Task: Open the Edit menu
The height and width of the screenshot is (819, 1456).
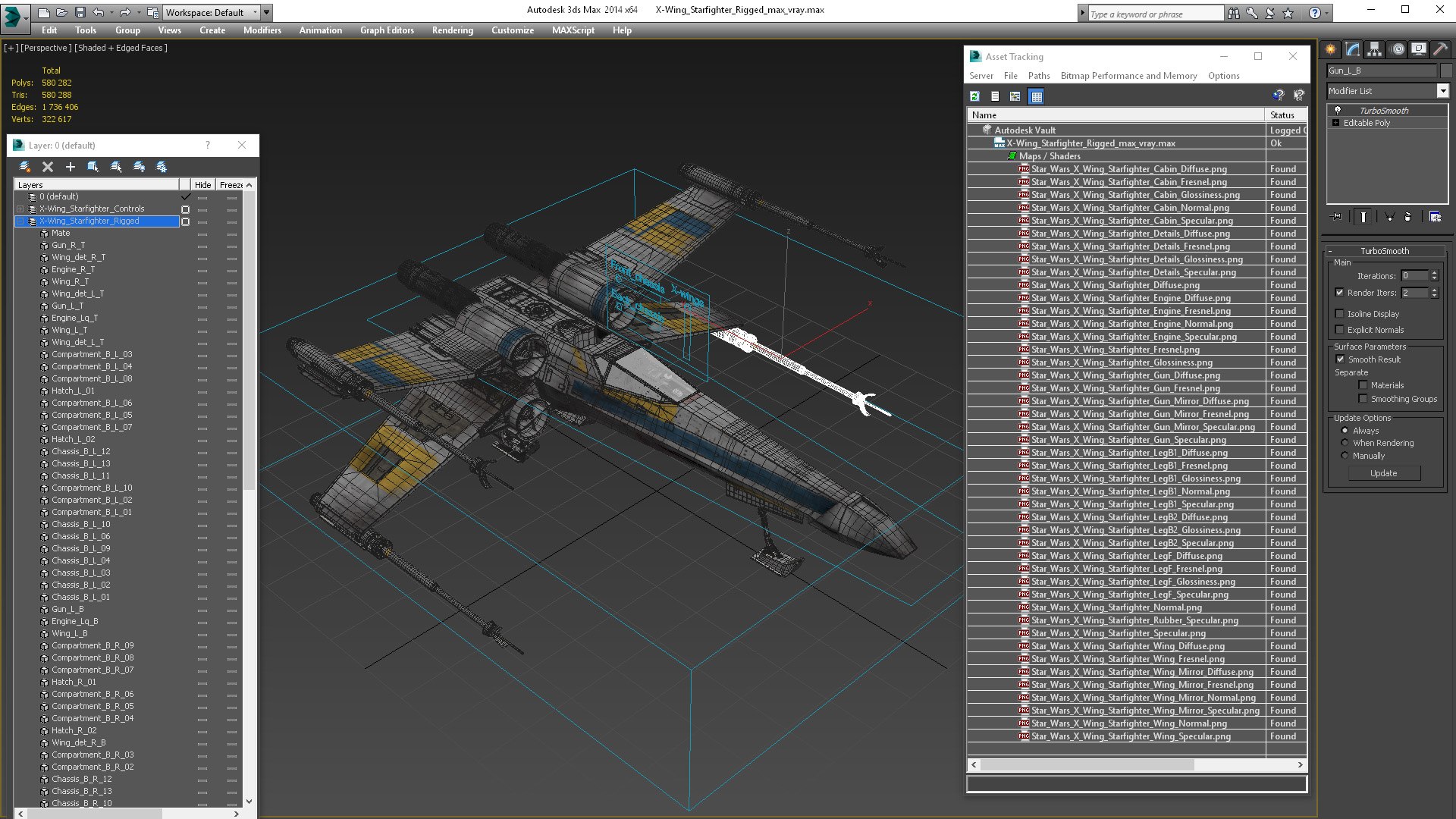Action: point(49,30)
